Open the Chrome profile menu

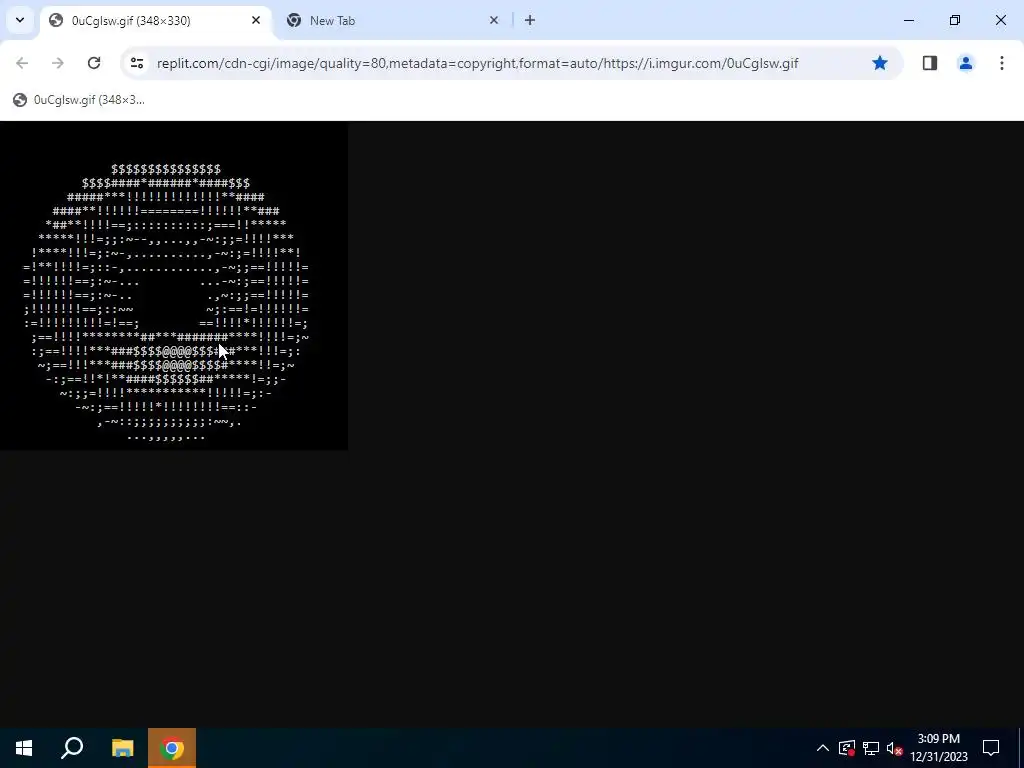click(965, 63)
